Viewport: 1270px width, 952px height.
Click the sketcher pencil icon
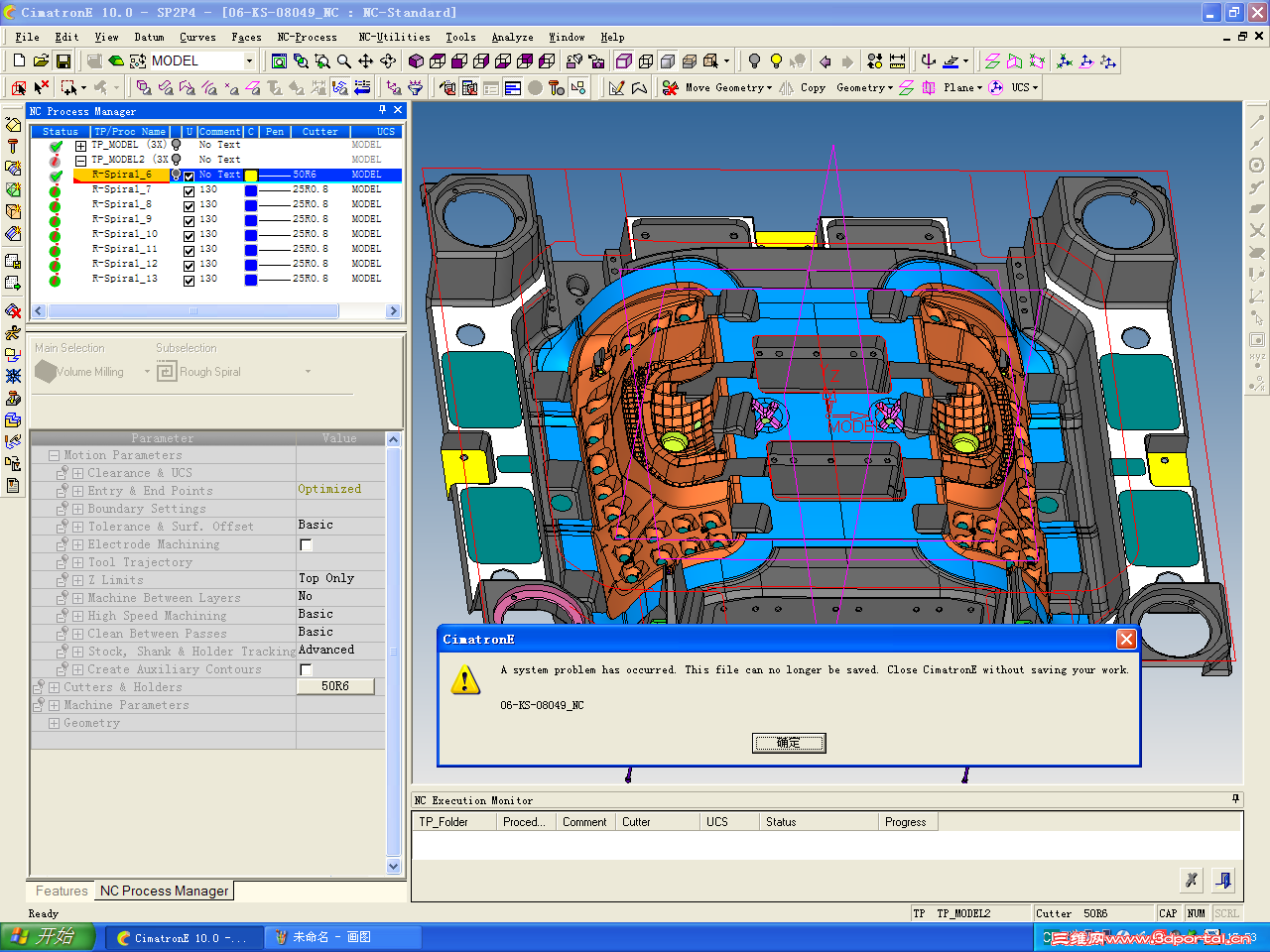pyautogui.click(x=616, y=88)
